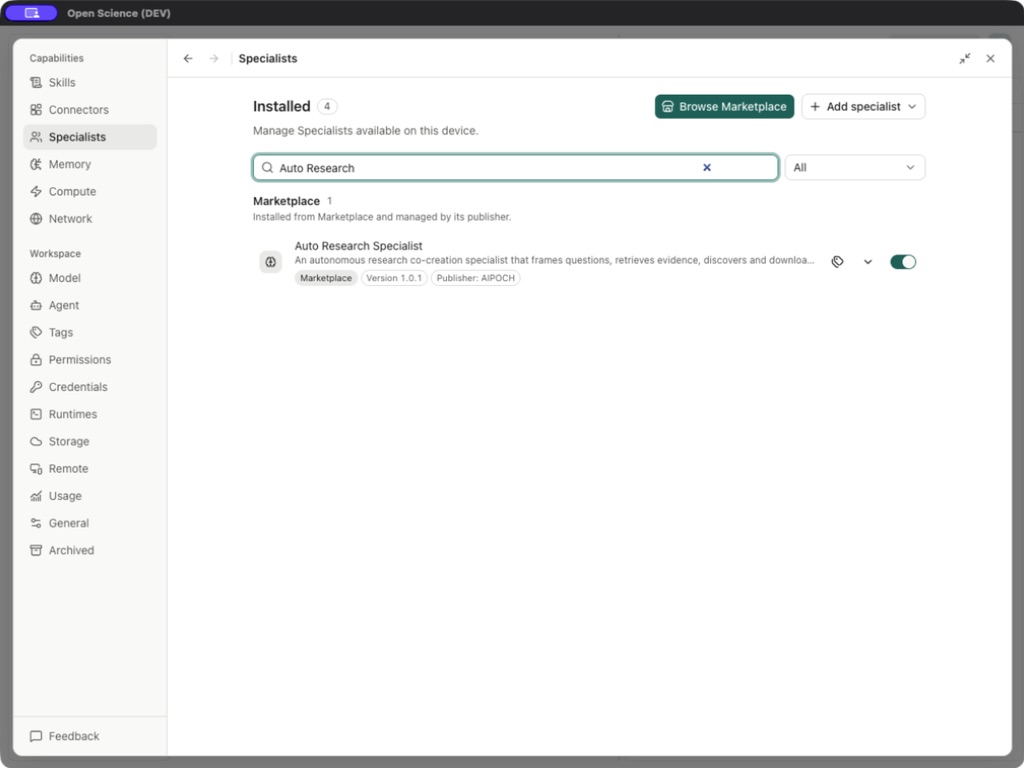Expand the Auto Research Specialist details chevron
The image size is (1024, 768).
[868, 262]
